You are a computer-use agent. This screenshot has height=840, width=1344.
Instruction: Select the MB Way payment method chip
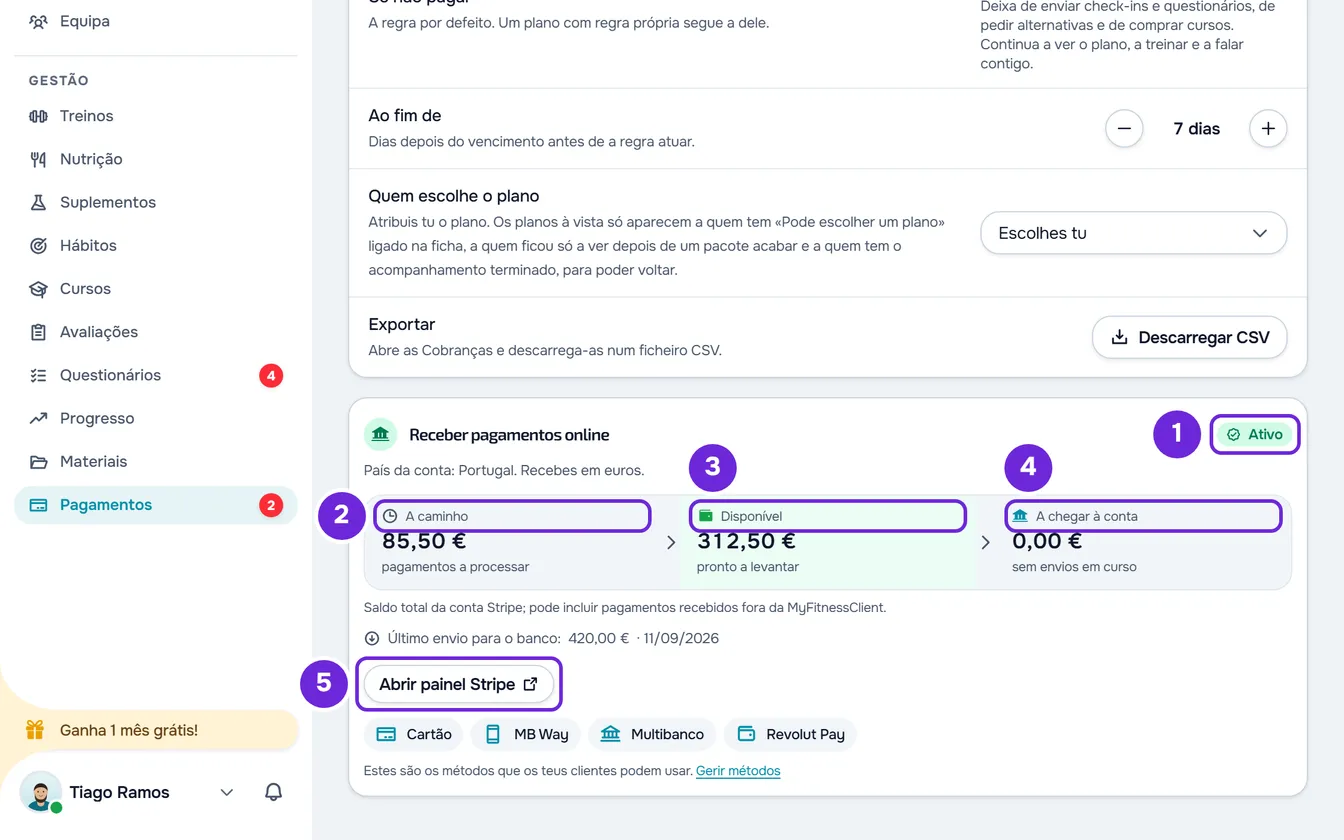tap(525, 734)
